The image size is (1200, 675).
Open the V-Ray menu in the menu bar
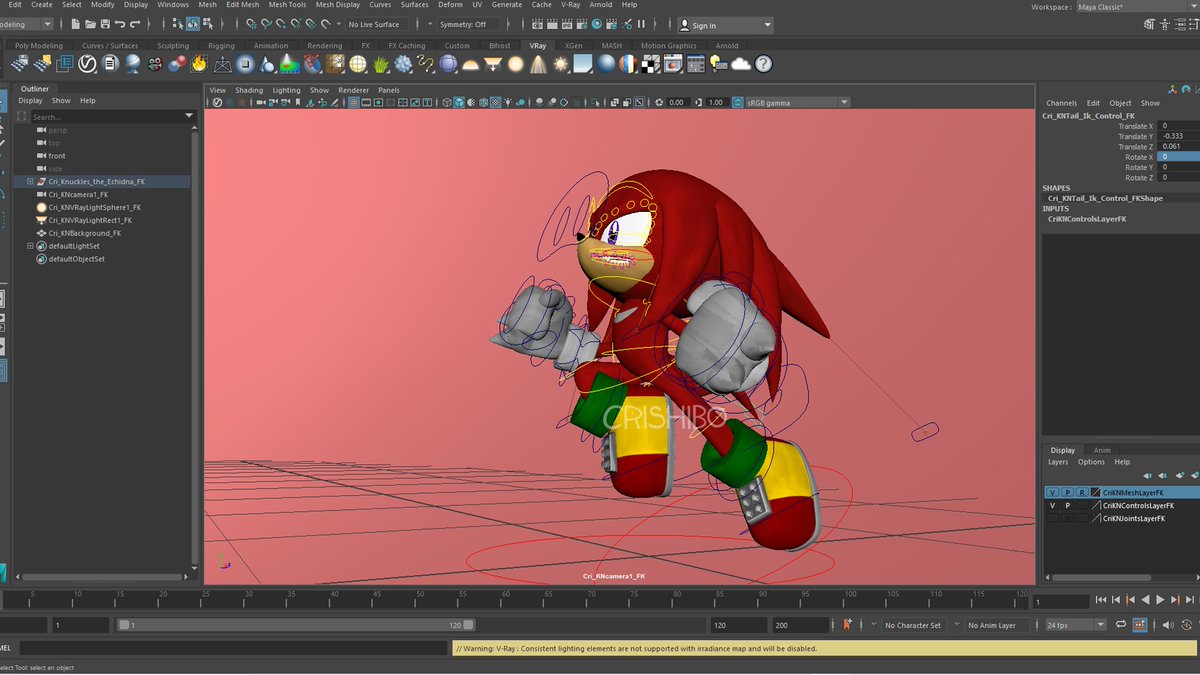(570, 5)
